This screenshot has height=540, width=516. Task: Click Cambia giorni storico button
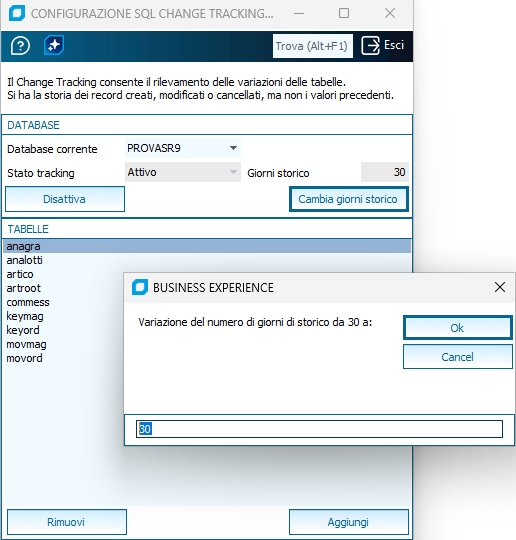click(349, 199)
